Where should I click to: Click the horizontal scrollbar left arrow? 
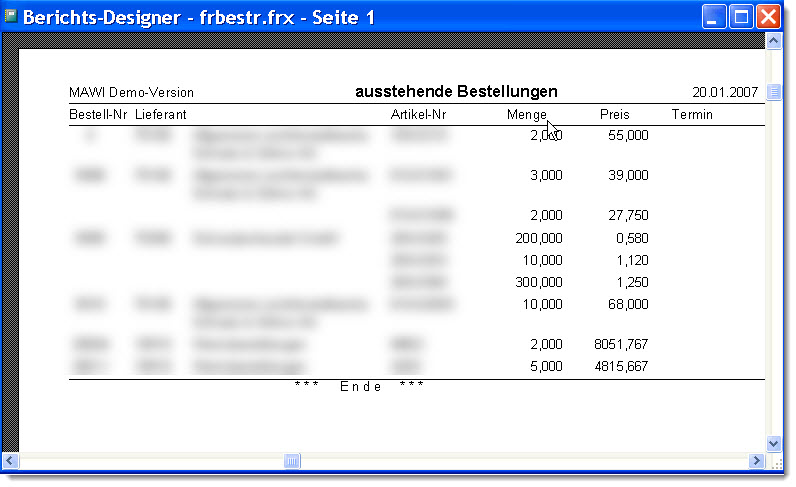[x=11, y=460]
